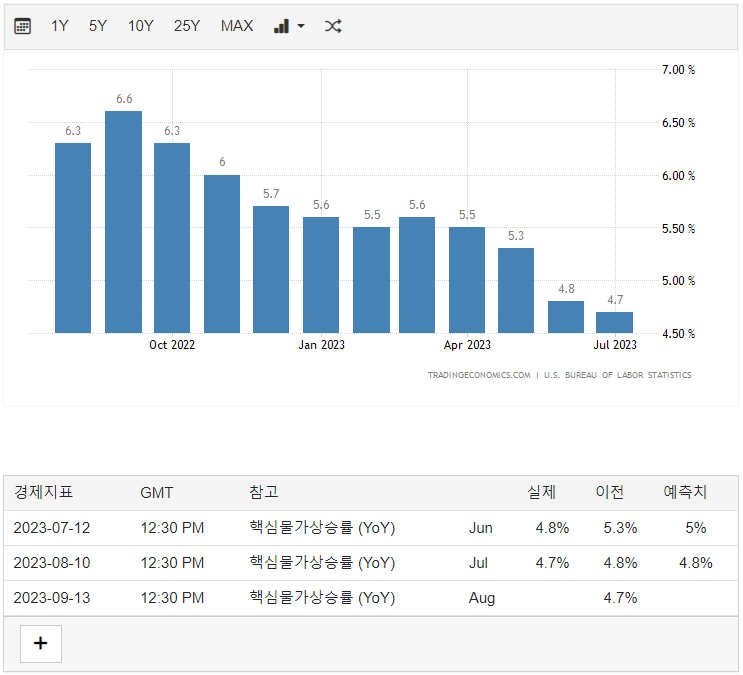
Task: Click the Oct 2022 axis label
Action: (x=172, y=345)
